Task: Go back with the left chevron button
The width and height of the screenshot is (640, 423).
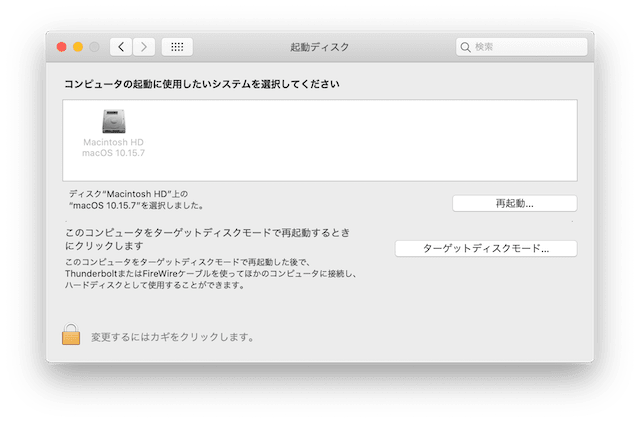Action: [x=121, y=47]
